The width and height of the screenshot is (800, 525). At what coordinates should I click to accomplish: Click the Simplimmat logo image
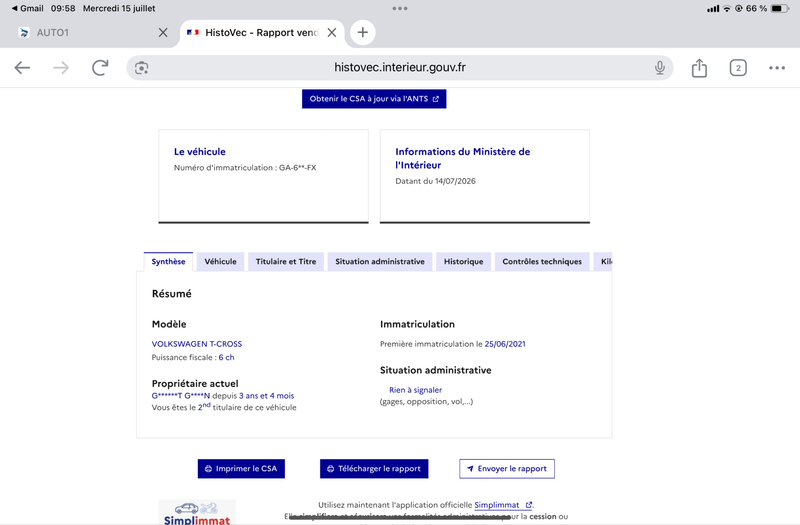(197, 512)
